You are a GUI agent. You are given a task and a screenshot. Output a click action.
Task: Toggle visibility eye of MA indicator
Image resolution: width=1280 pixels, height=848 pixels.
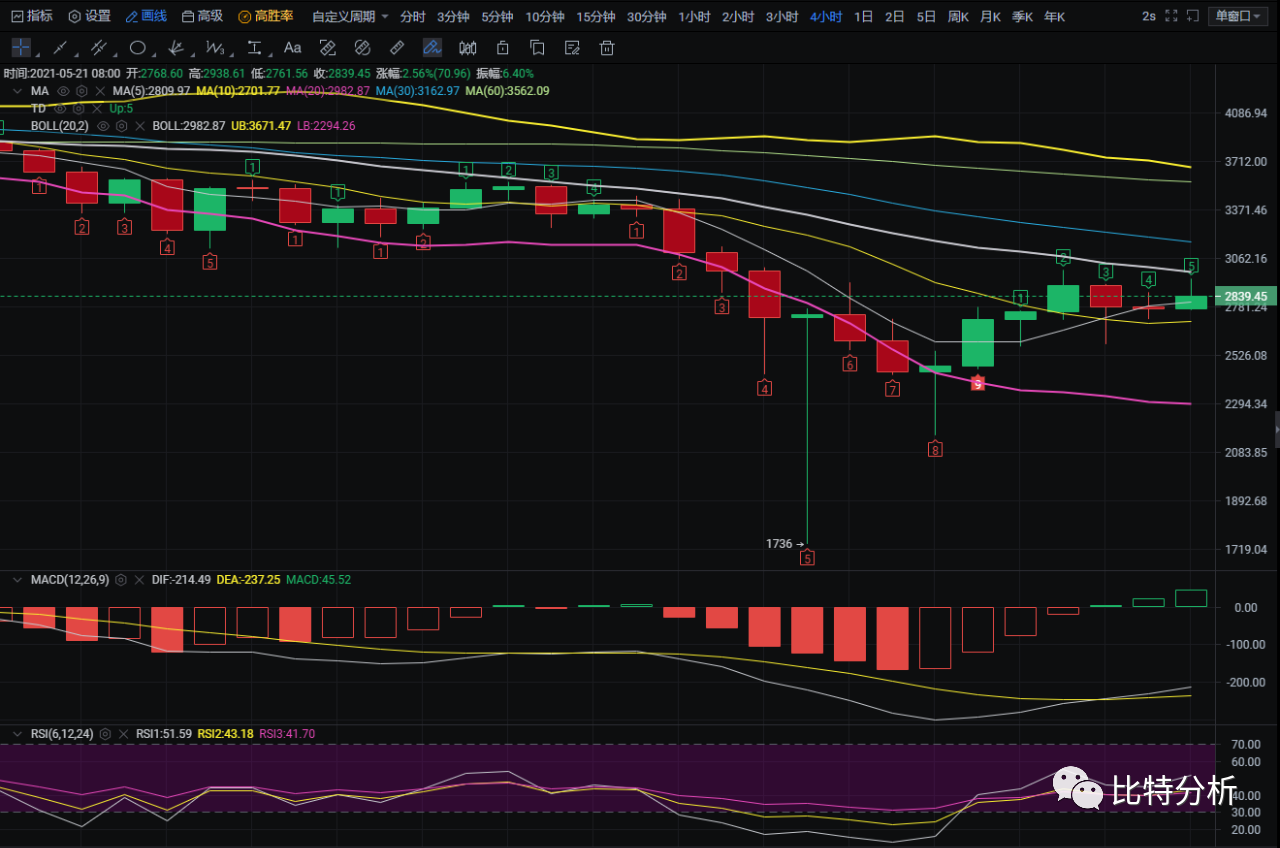(63, 91)
